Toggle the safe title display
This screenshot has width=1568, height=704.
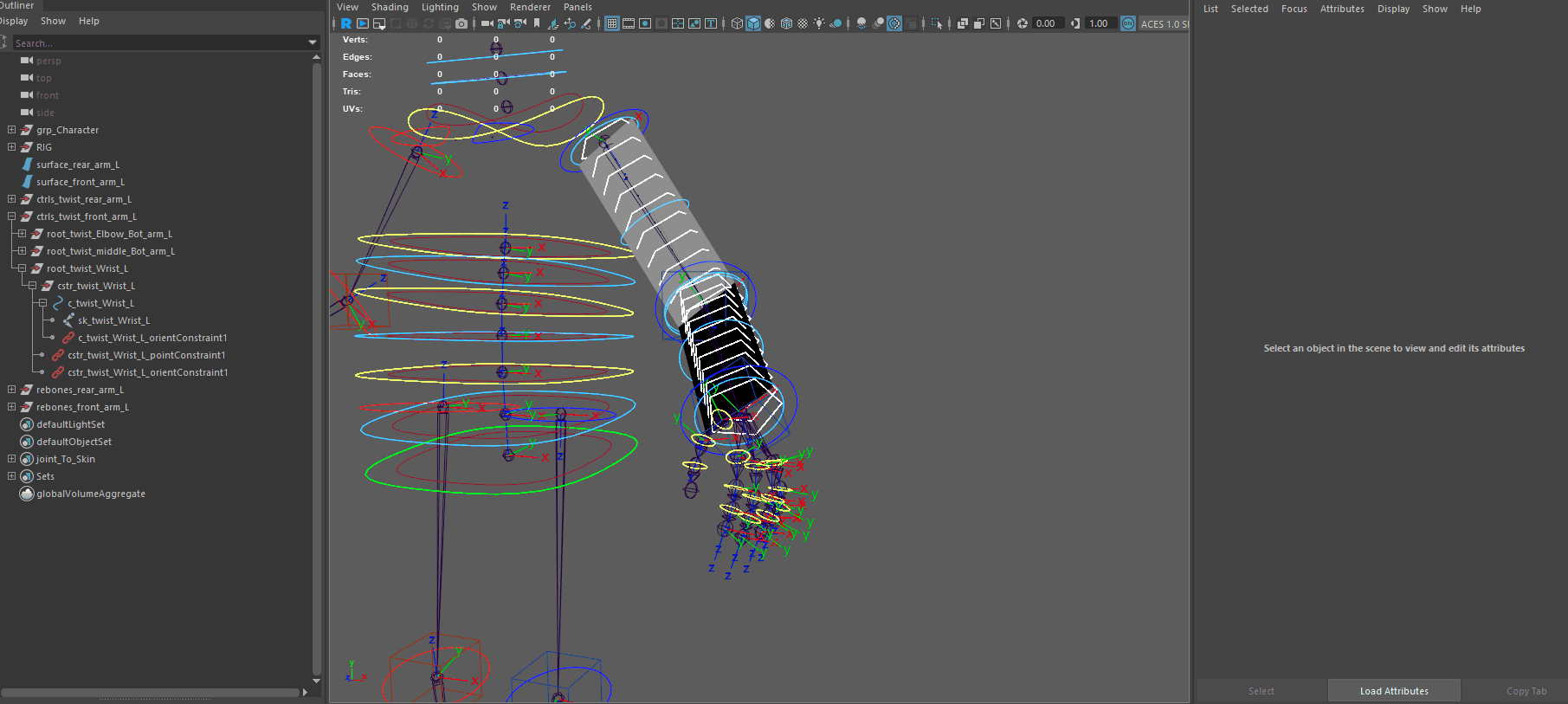(711, 23)
